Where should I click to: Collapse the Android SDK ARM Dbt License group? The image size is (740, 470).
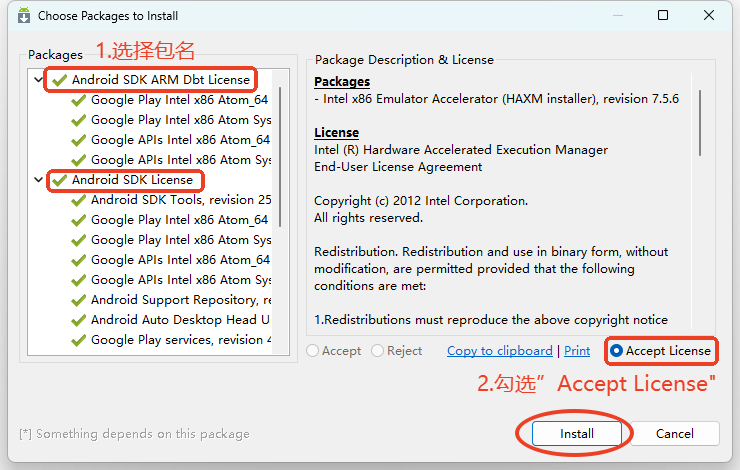[x=39, y=79]
